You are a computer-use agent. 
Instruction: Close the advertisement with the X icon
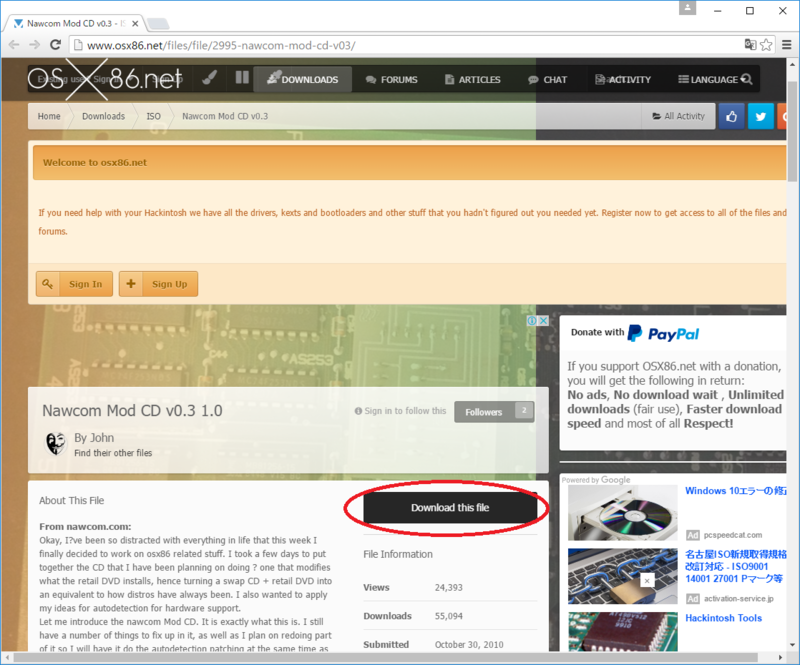coord(543,321)
